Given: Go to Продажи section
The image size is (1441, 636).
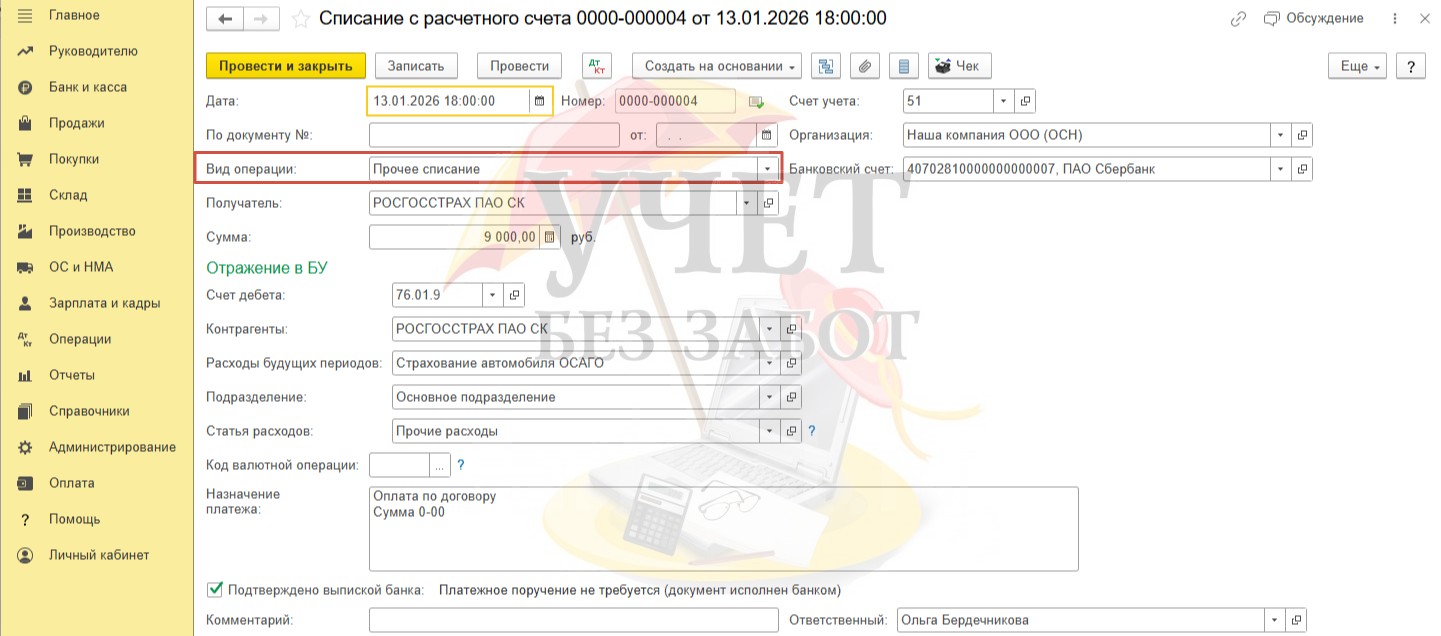Looking at the screenshot, I should 77,123.
